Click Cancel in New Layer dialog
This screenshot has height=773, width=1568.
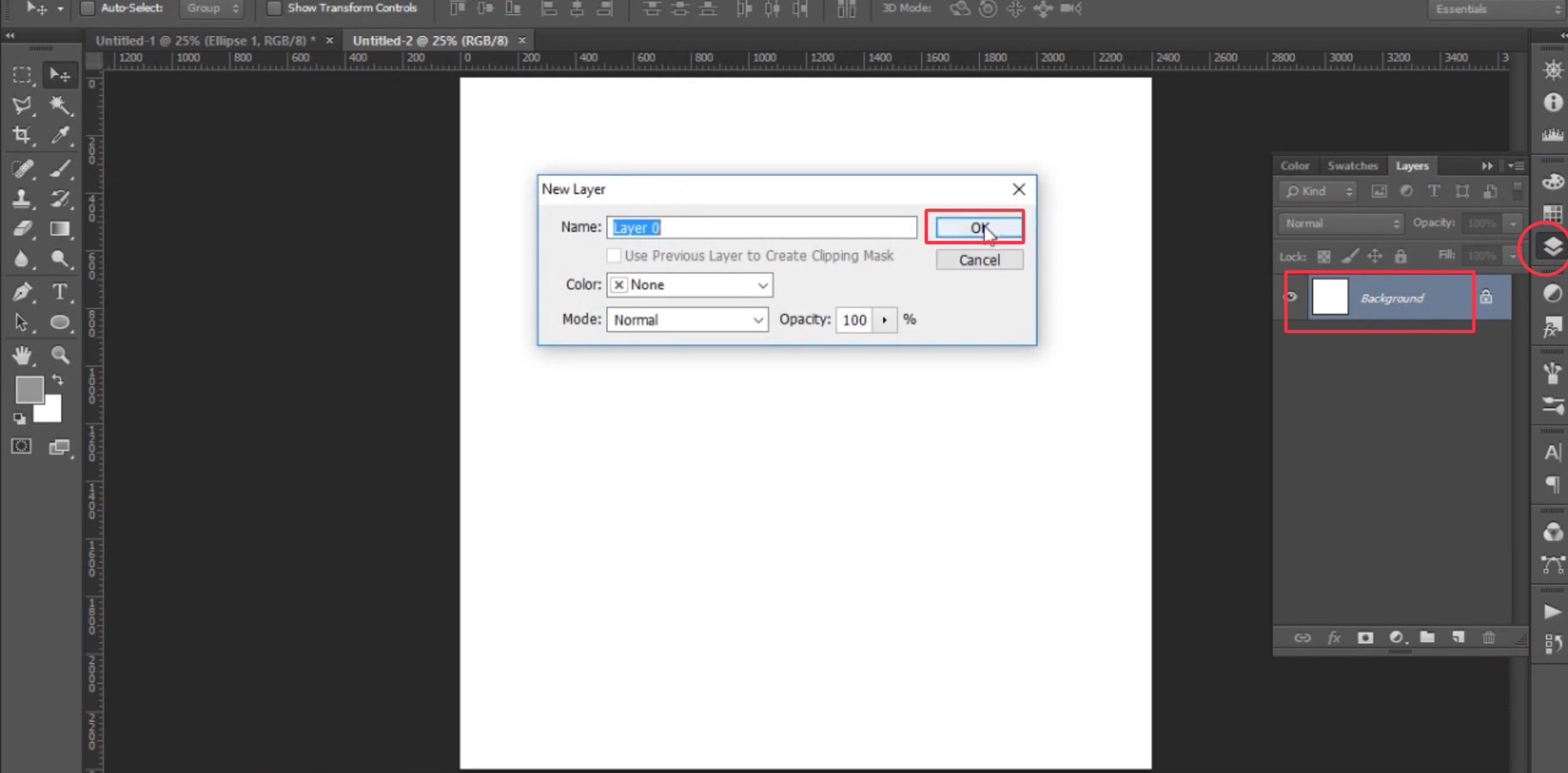coord(979,260)
